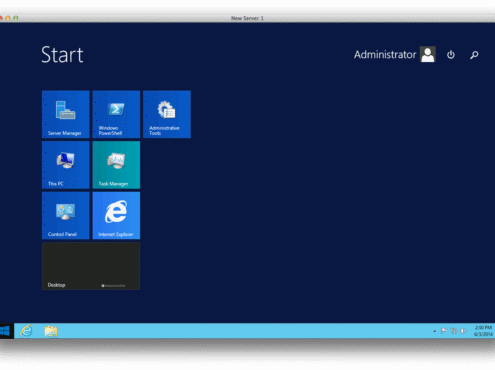Launch the Internet Explorer tile
This screenshot has height=370, width=495.
point(116,215)
